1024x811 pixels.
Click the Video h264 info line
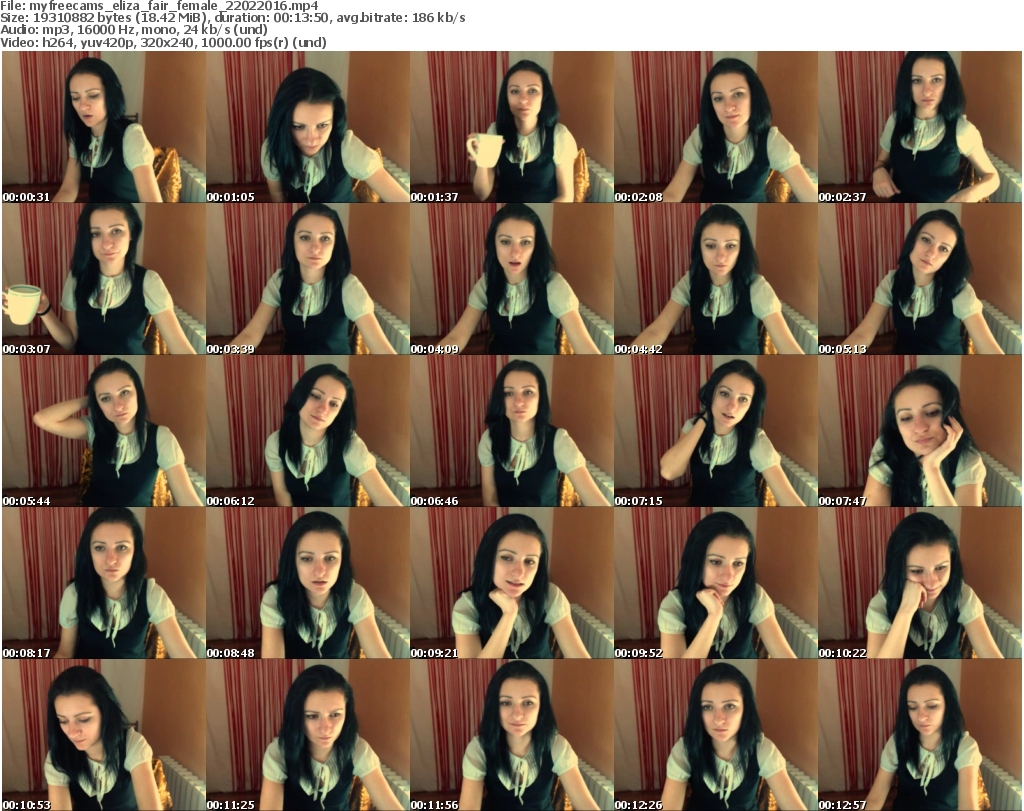pyautogui.click(x=163, y=42)
